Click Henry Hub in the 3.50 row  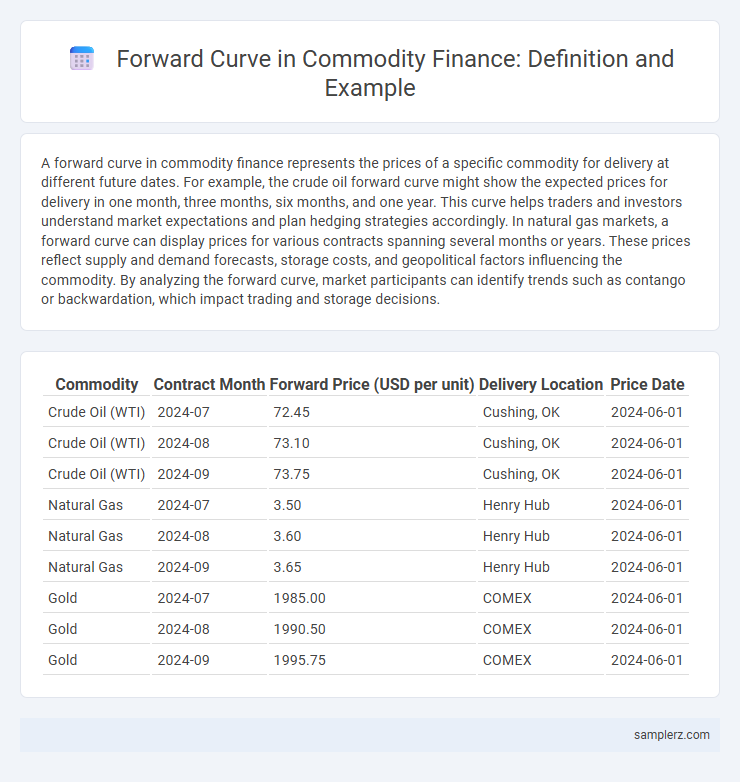tap(516, 505)
